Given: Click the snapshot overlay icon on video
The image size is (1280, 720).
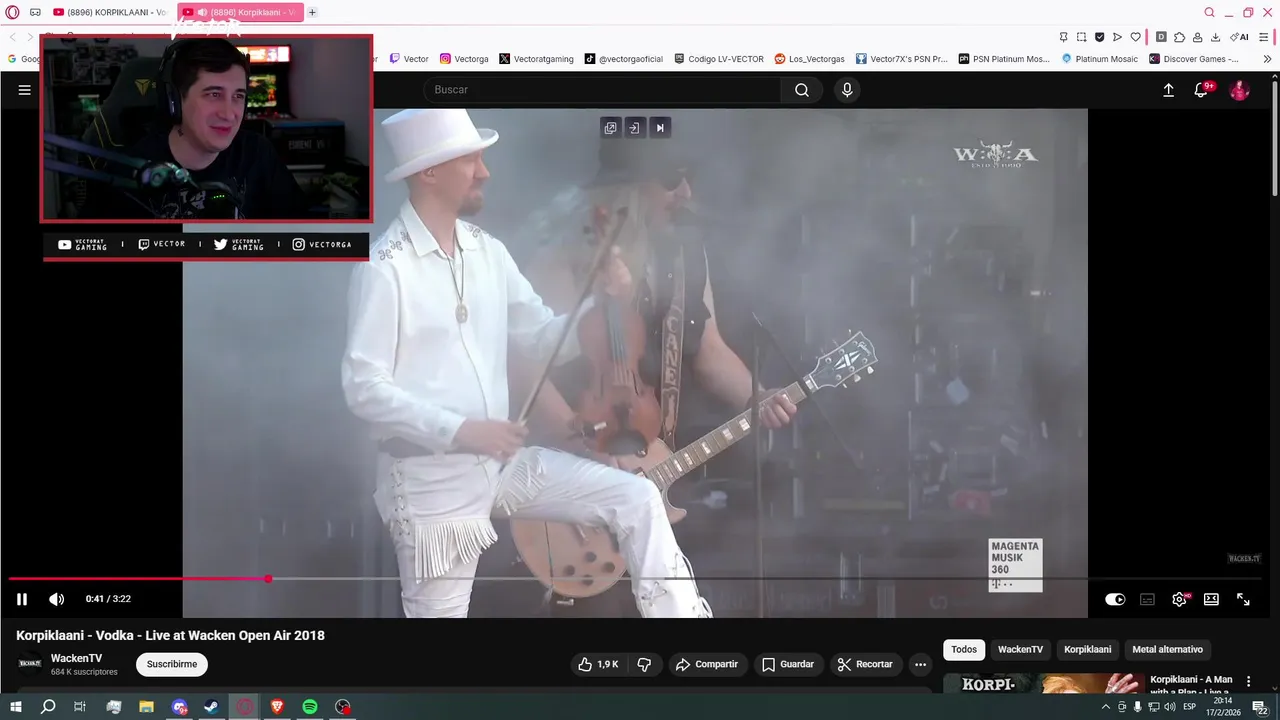Looking at the screenshot, I should (x=634, y=127).
